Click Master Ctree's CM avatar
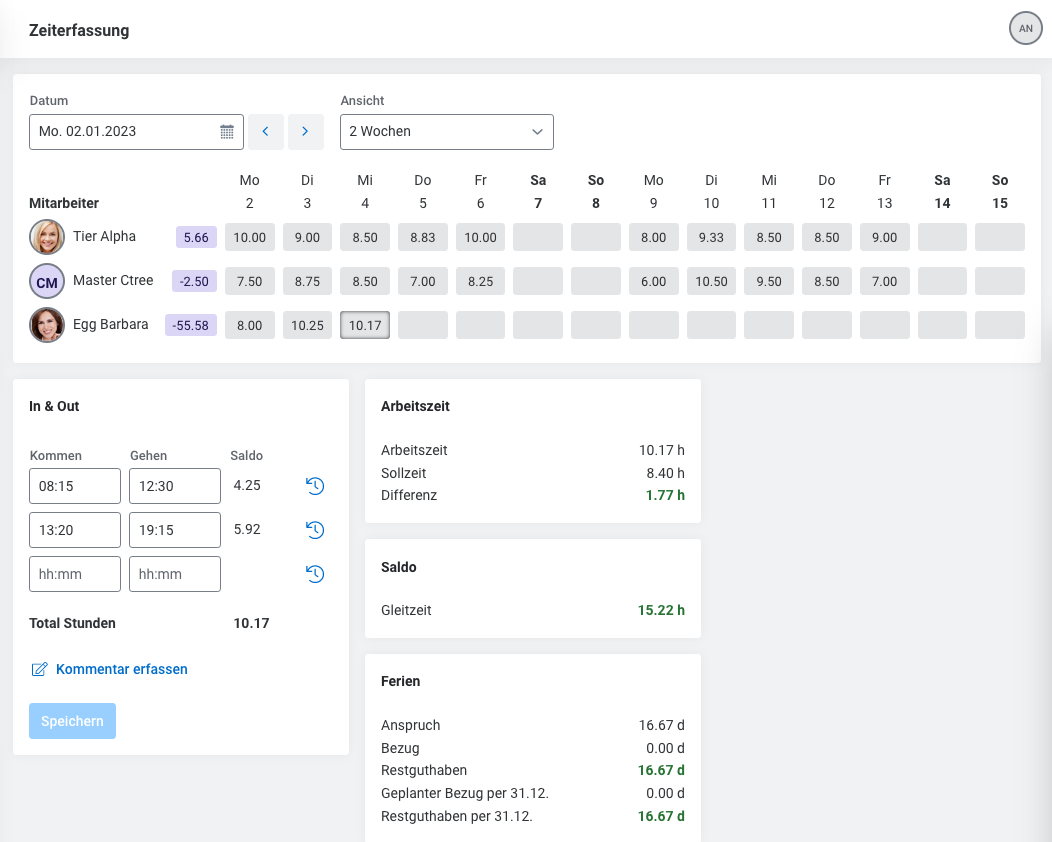Viewport: 1052px width, 842px height. (47, 282)
